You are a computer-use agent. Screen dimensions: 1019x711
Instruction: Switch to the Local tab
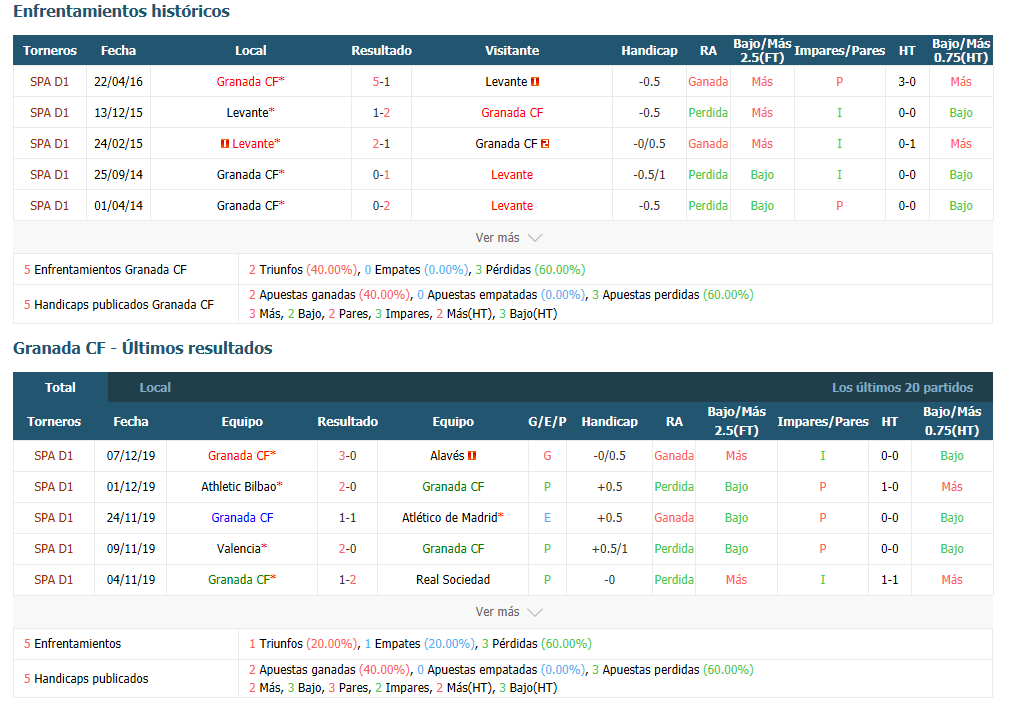point(155,387)
